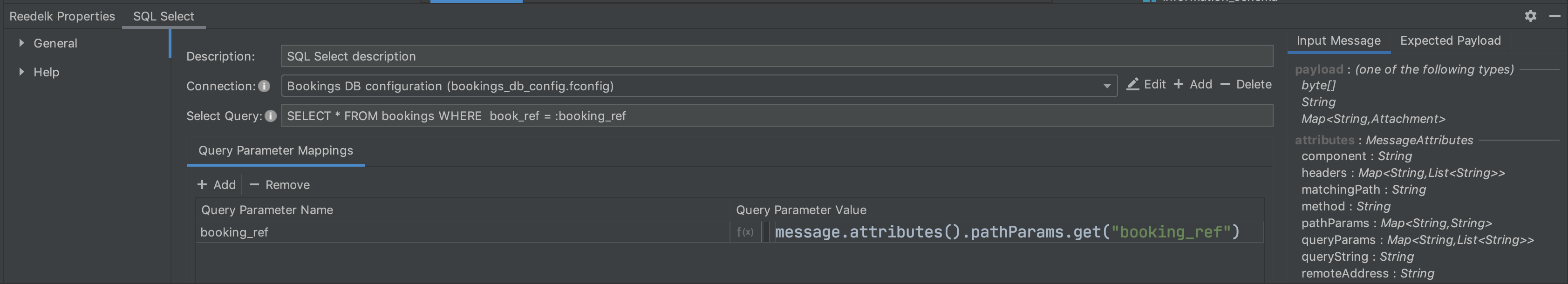This screenshot has width=1568, height=284.
Task: Click the Query Parameter Value script editor
Action: point(1010,232)
